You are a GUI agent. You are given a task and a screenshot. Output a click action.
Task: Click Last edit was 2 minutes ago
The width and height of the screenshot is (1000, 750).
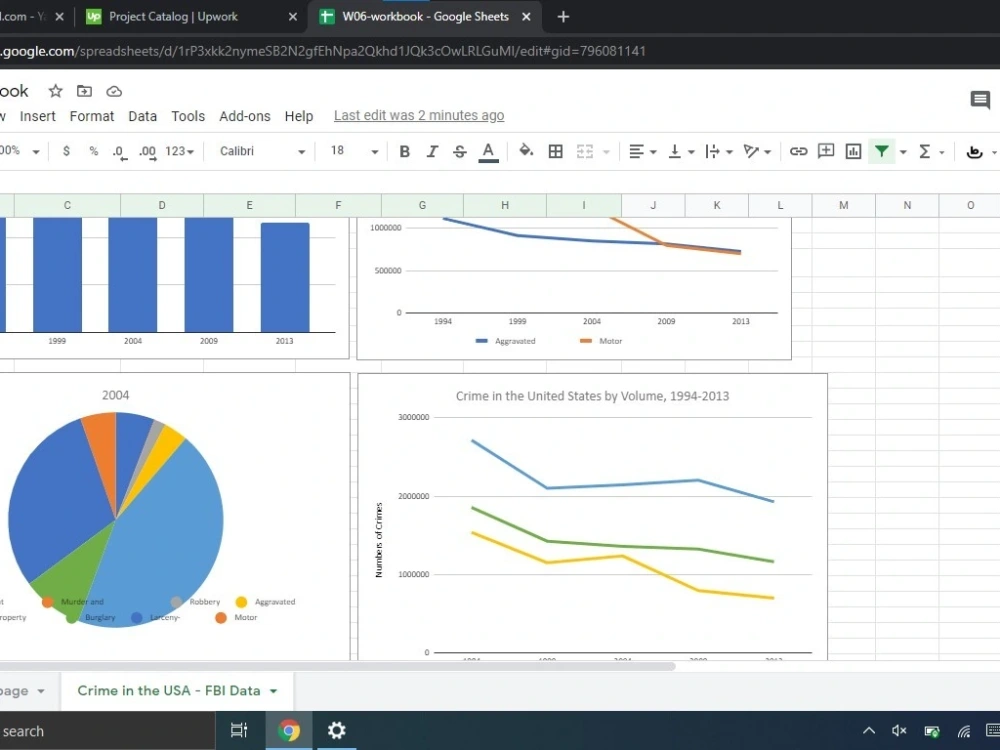click(x=419, y=115)
